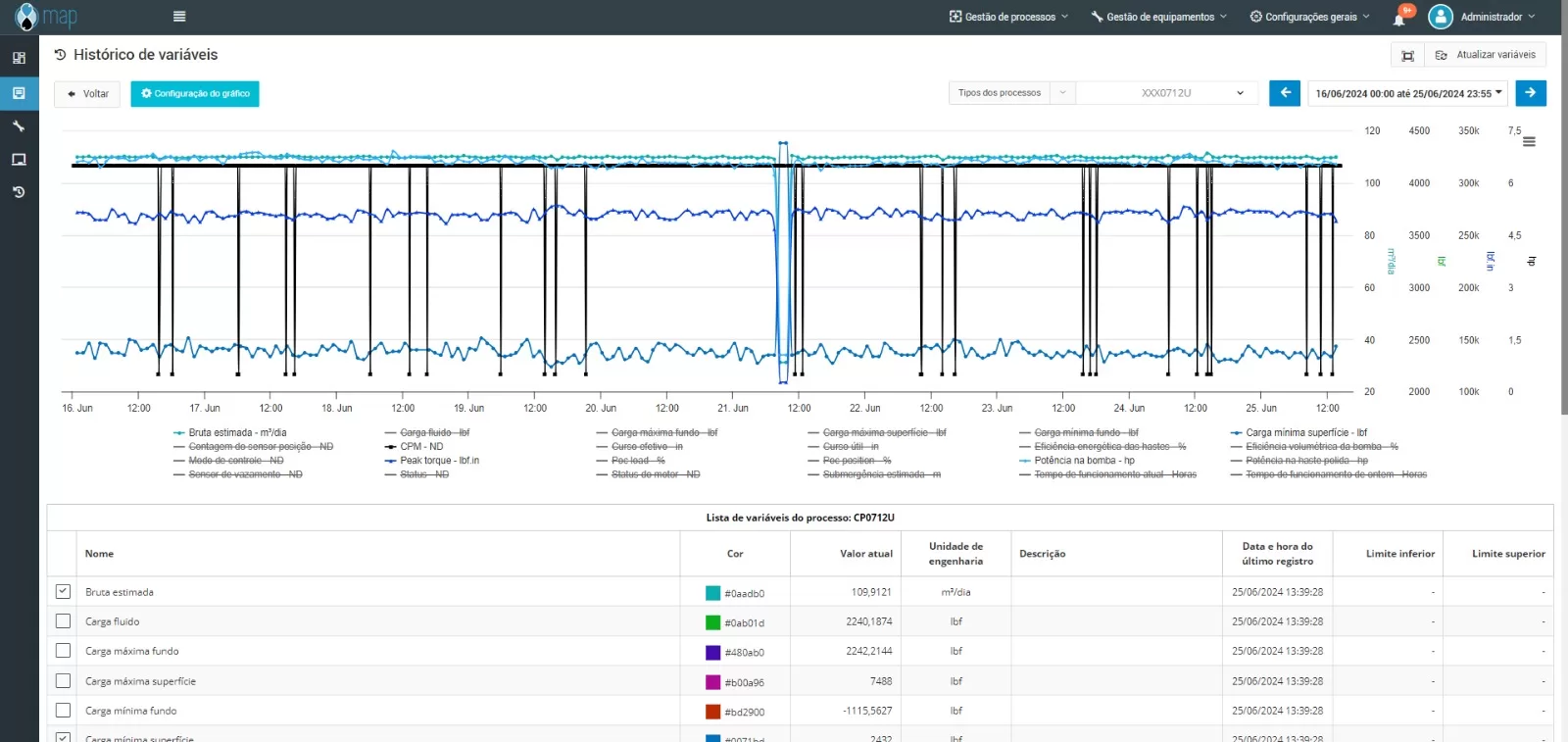
Task: Hide Potência na bomba legend series
Action: (1077, 461)
